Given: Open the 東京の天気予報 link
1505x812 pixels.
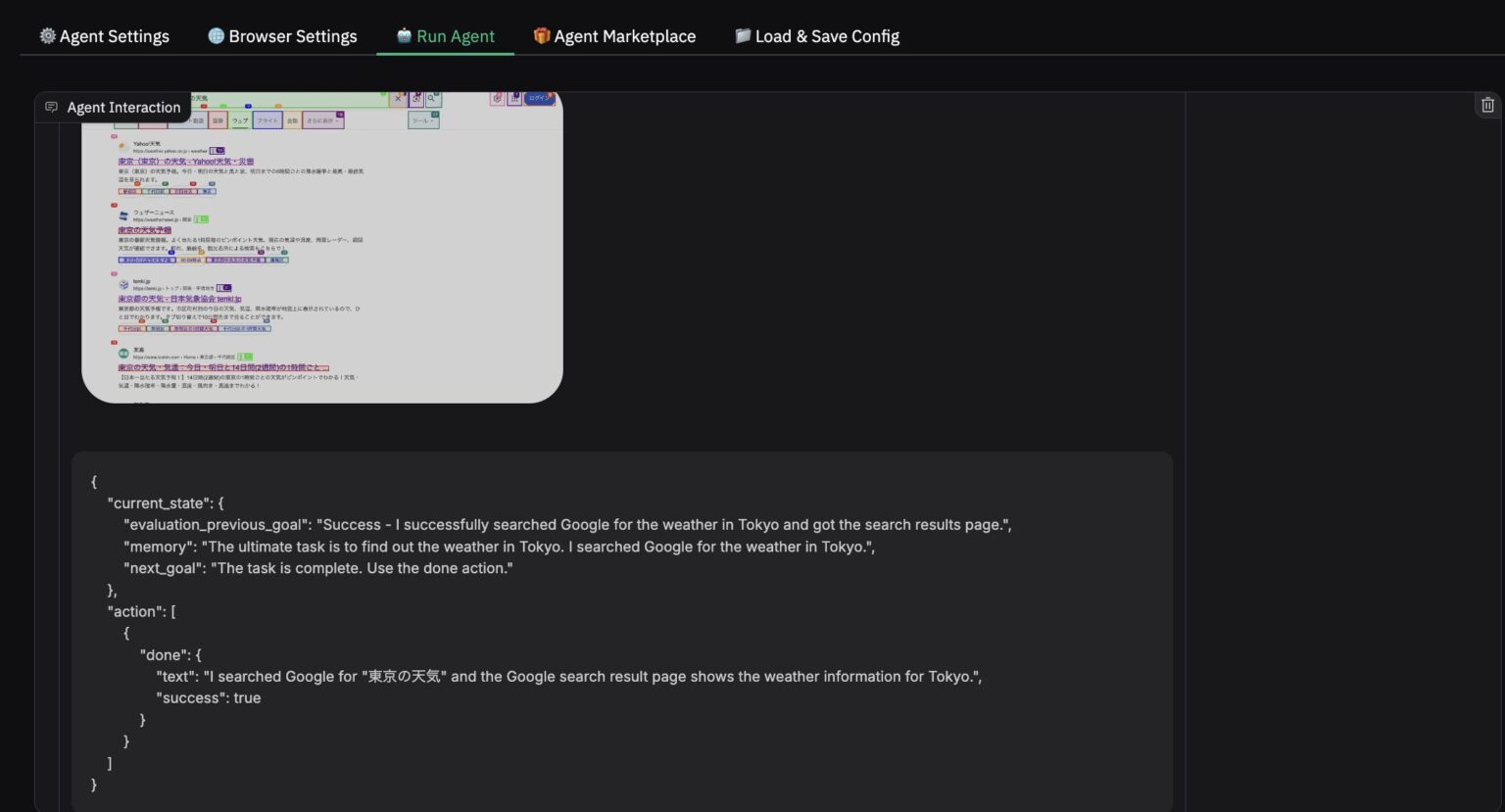Looking at the screenshot, I should pos(144,229).
